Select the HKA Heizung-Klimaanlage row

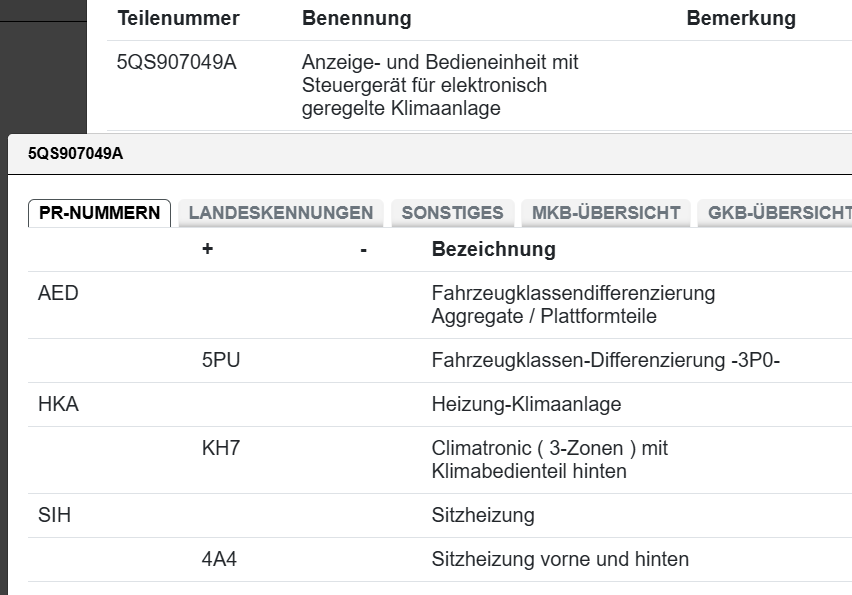[53, 404]
